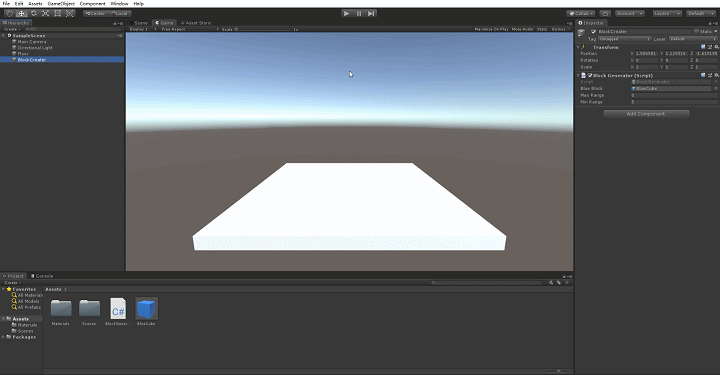
Task: Toggle Local handle rotation button
Action: 119,13
